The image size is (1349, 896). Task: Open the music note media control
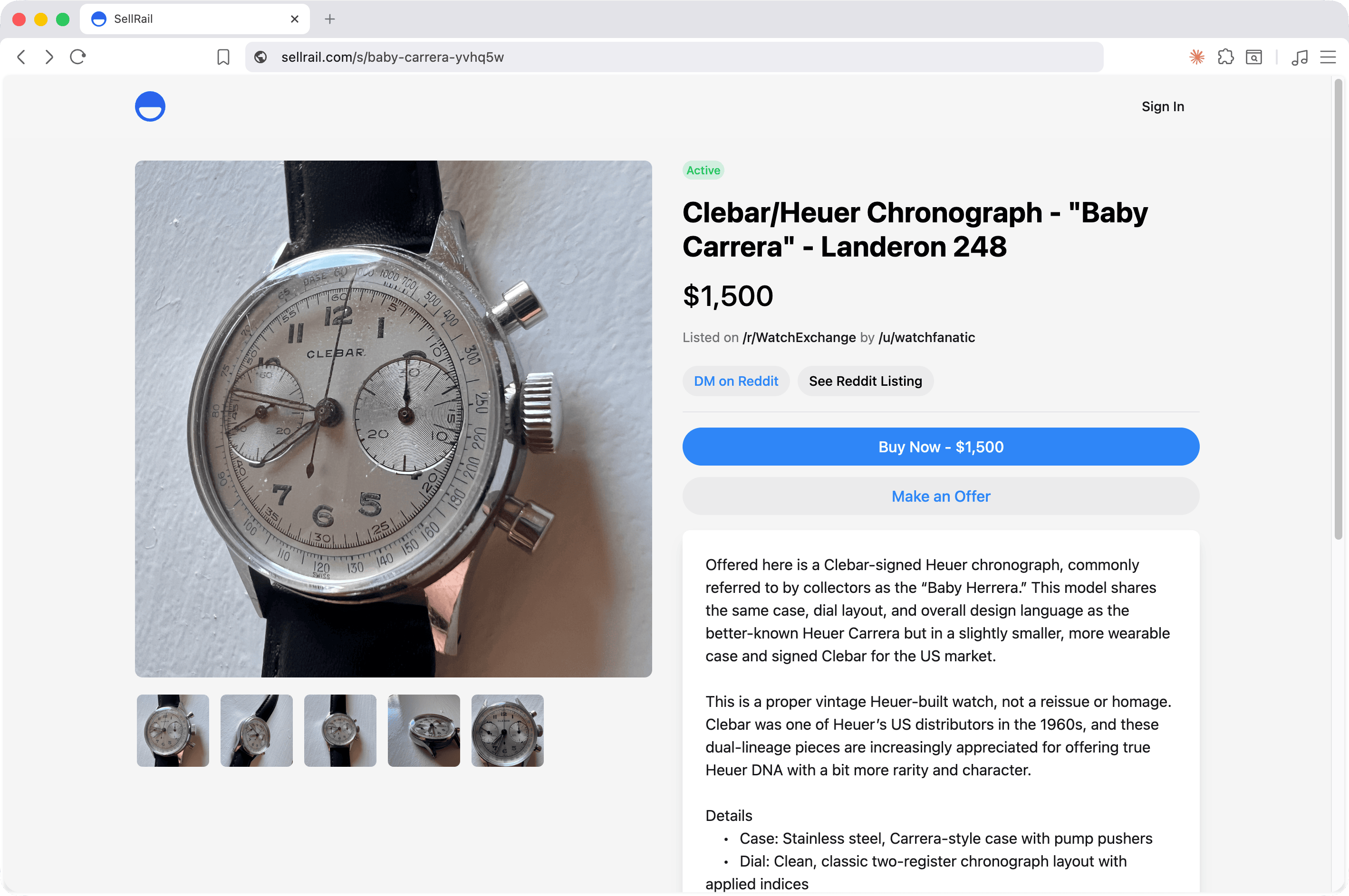1300,57
